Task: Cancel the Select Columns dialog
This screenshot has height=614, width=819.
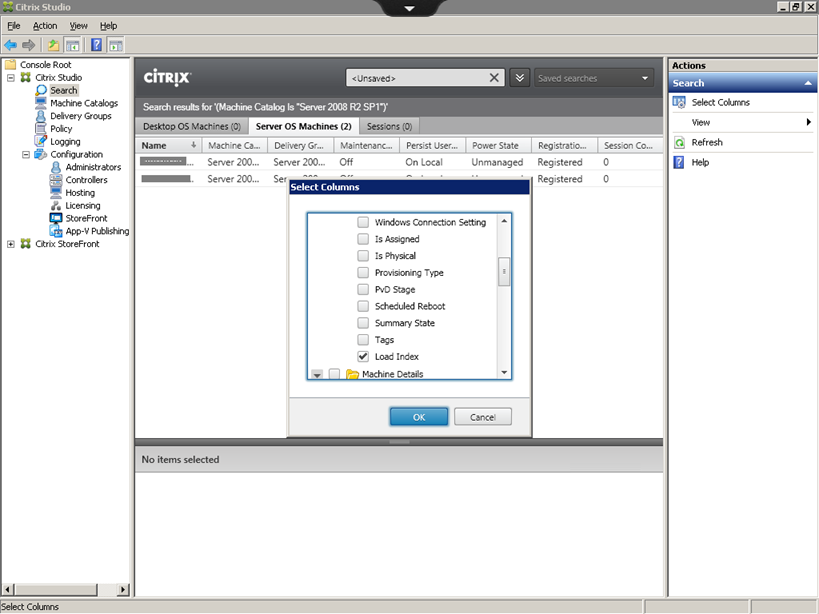Action: 483,417
